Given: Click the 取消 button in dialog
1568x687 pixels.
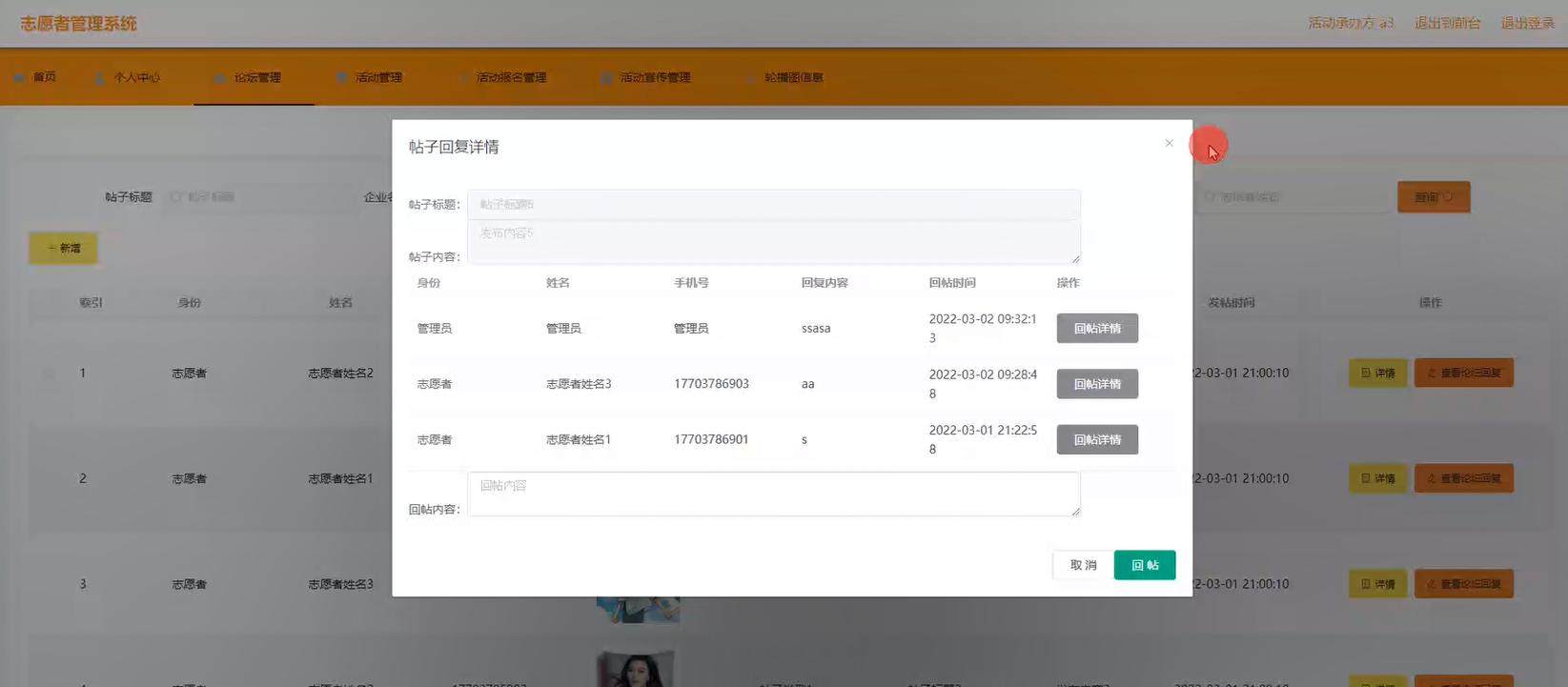Looking at the screenshot, I should [x=1083, y=565].
